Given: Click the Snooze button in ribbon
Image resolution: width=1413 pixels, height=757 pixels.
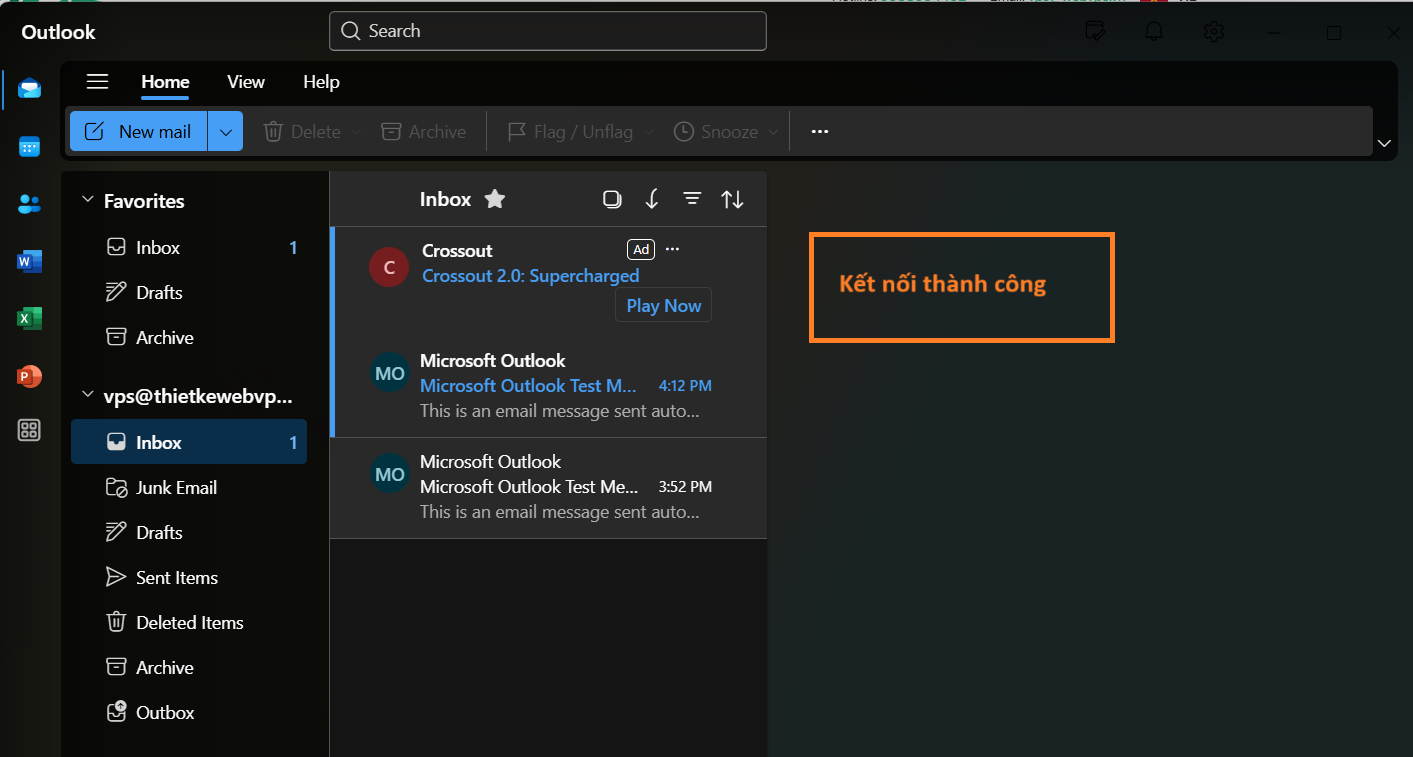Looking at the screenshot, I should coord(716,132).
